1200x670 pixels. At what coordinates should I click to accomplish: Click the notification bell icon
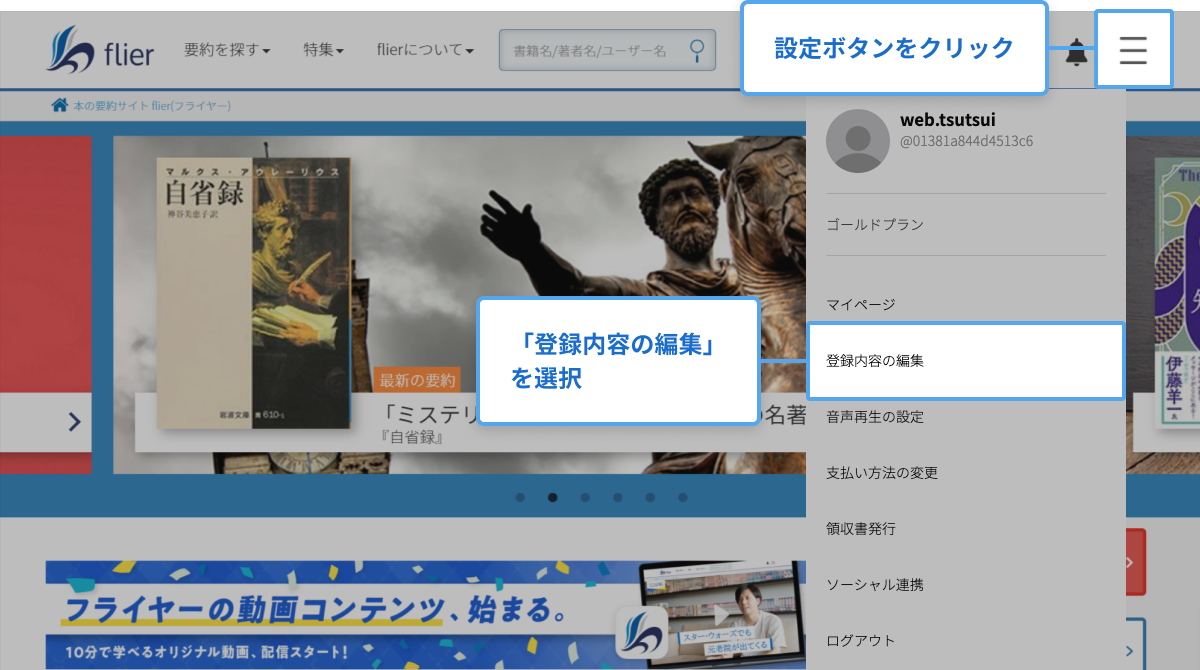coord(1076,52)
